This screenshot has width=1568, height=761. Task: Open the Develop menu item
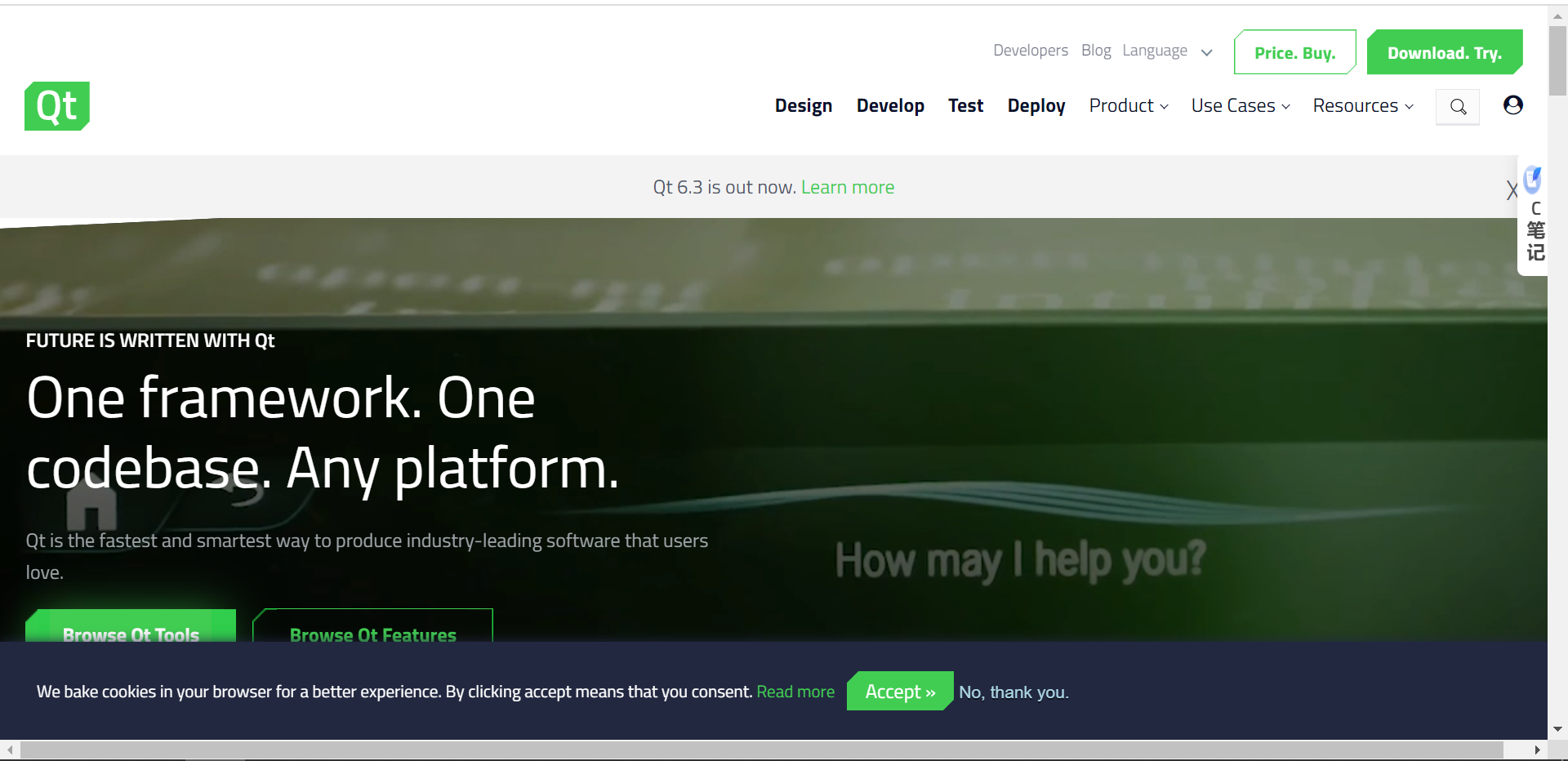[890, 106]
